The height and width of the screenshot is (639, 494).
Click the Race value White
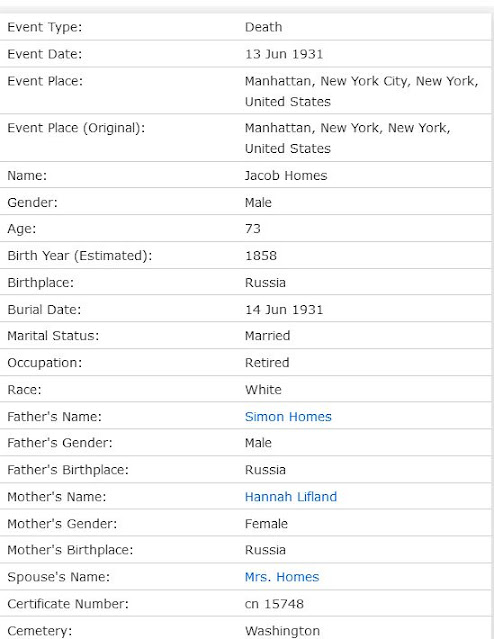(263, 390)
